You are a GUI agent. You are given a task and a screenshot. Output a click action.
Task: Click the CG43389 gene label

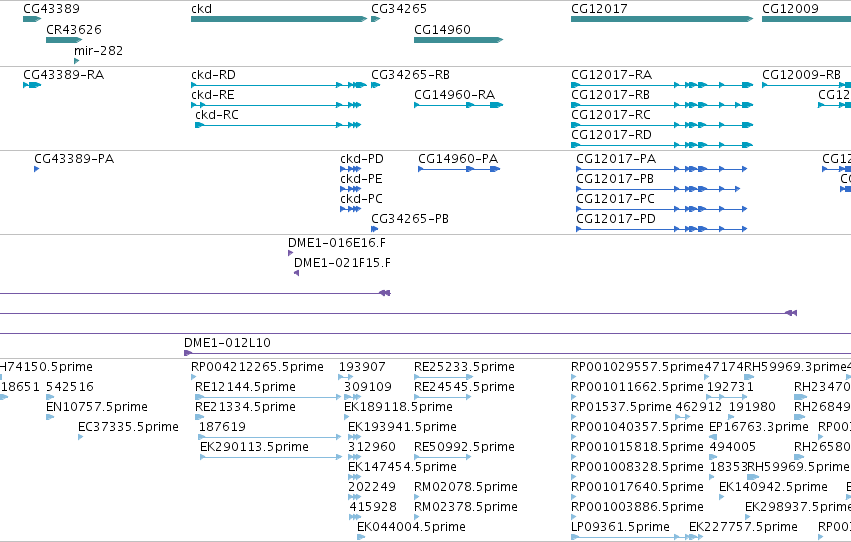point(51,9)
